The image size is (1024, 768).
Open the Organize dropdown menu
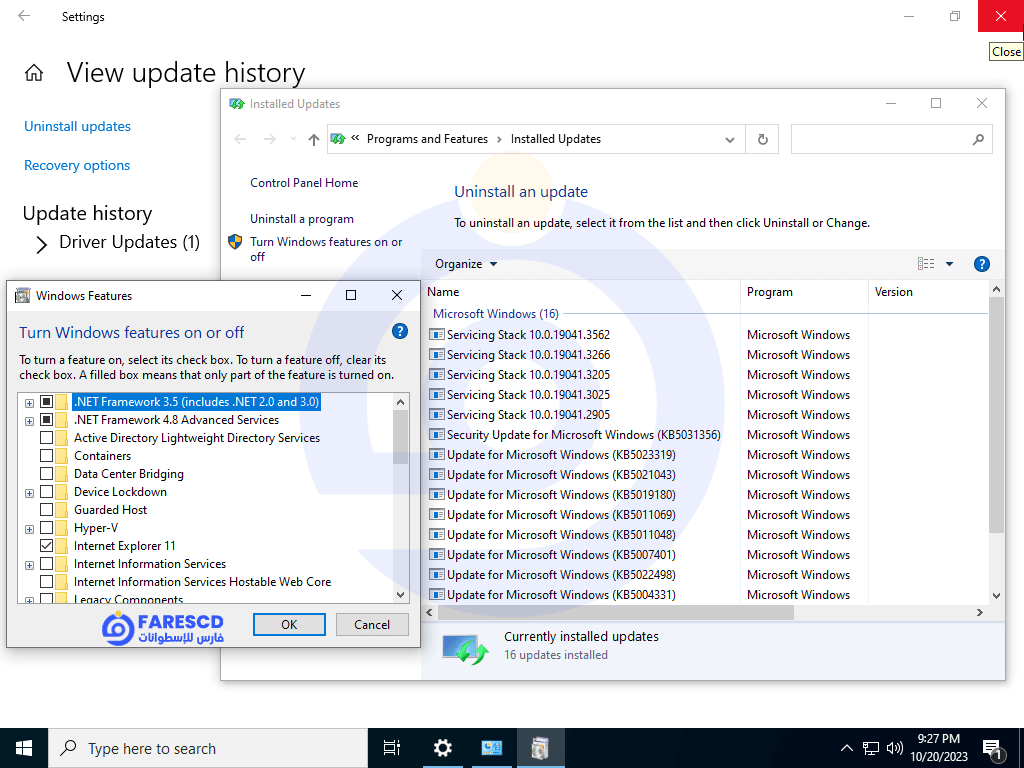[466, 264]
